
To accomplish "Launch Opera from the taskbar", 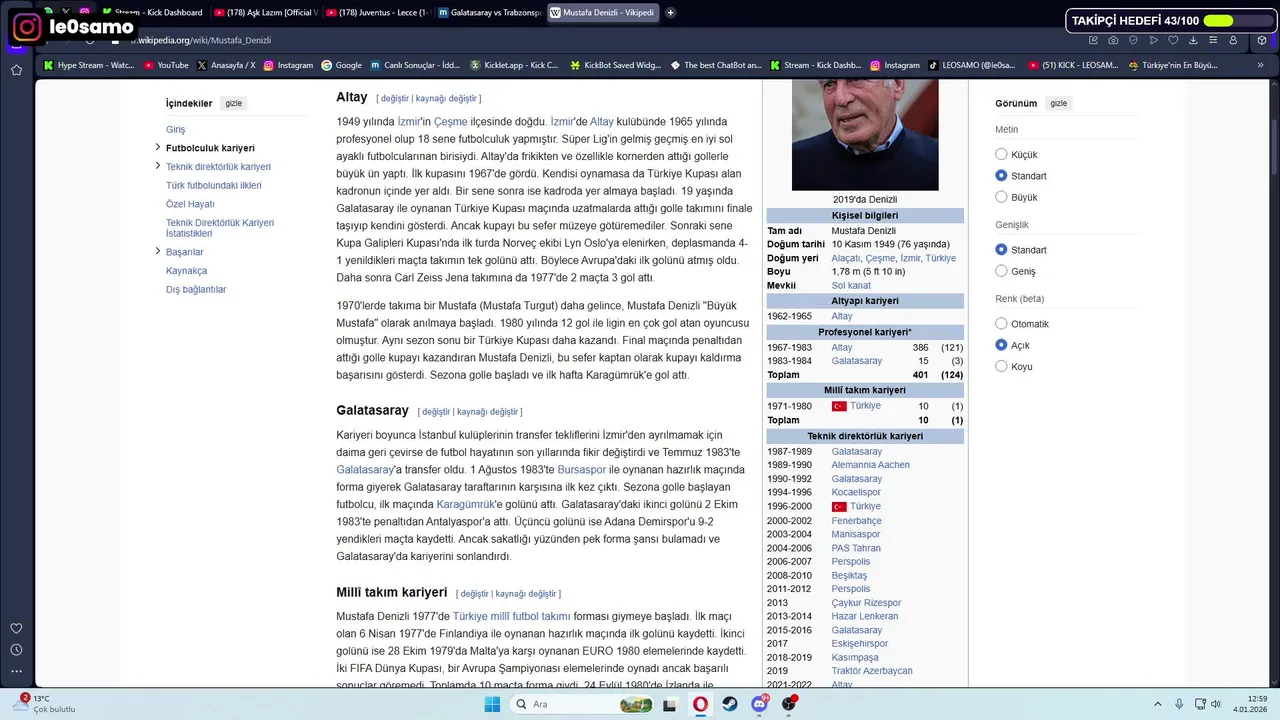I will tap(700, 704).
